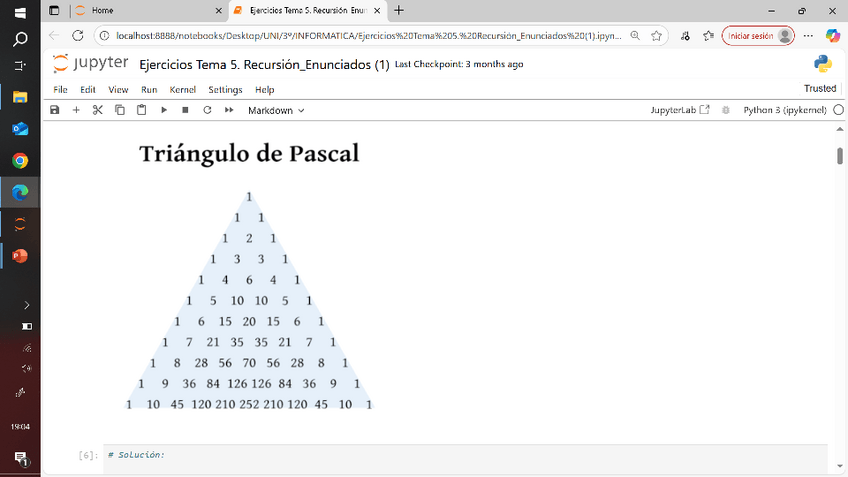Reload the current page
This screenshot has width=848, height=477.
[x=78, y=36]
